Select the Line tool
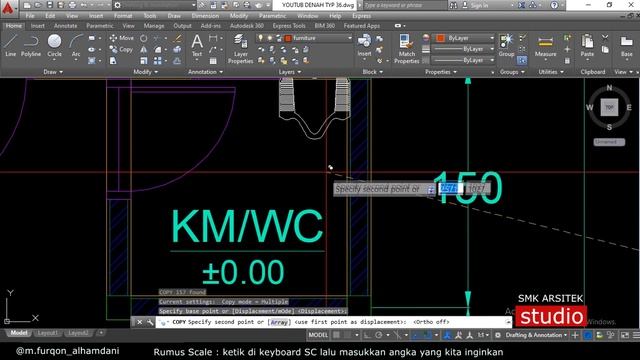Viewport: 640px width, 360px height. pos(11,46)
